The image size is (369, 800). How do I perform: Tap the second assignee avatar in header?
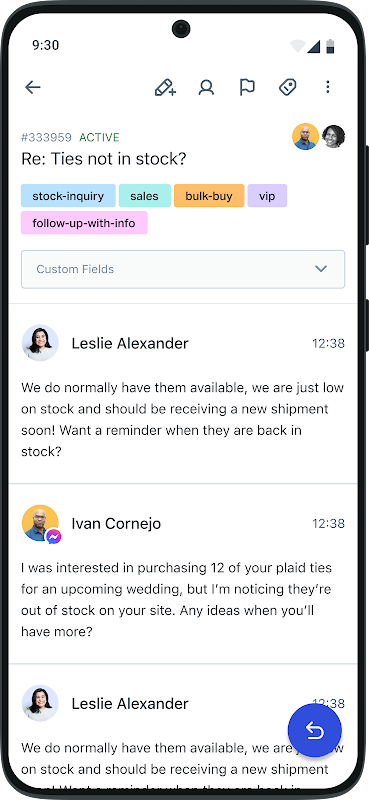(x=333, y=137)
